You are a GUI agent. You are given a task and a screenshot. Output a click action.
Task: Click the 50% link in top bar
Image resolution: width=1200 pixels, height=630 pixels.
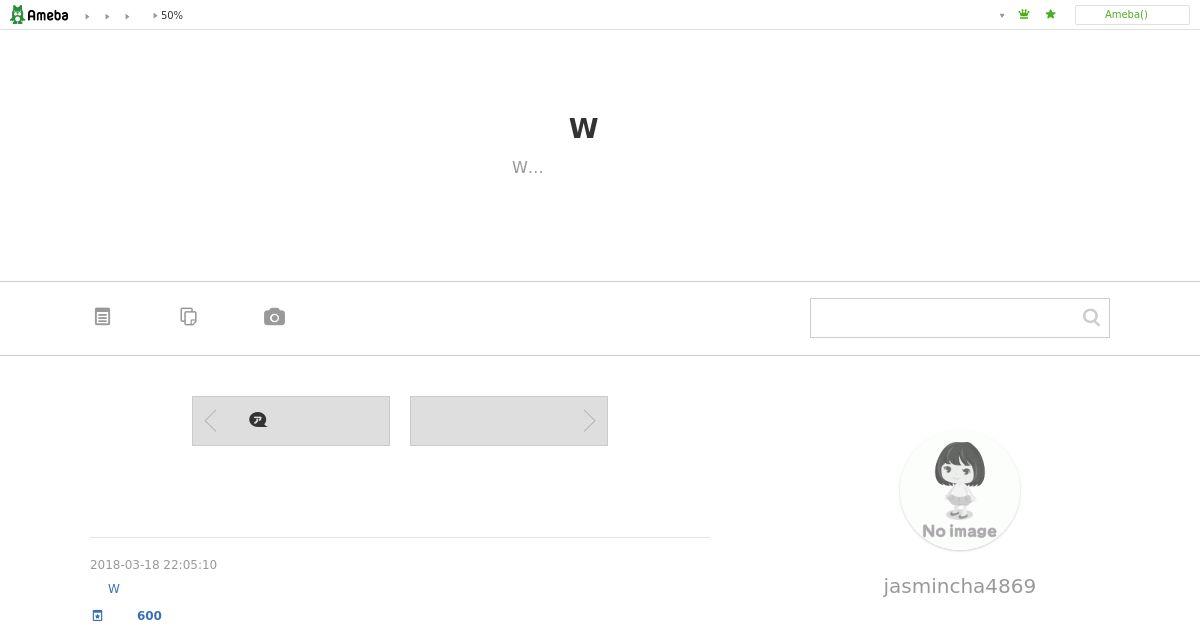click(x=172, y=16)
